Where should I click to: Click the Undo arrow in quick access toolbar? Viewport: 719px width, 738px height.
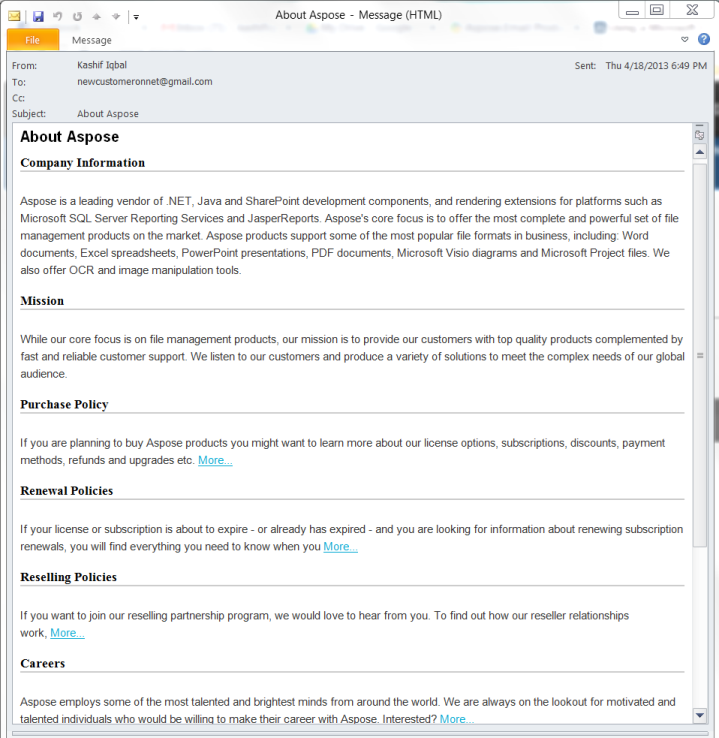point(57,16)
